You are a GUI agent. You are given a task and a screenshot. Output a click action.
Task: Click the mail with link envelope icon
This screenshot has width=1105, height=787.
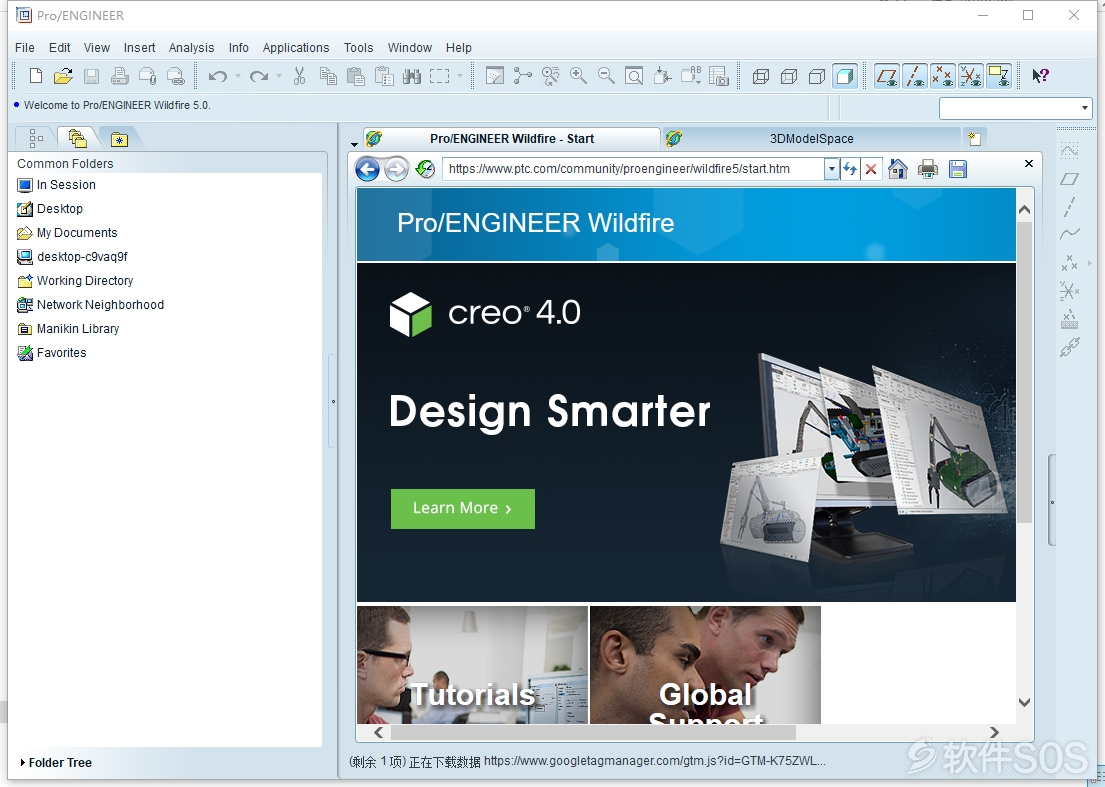click(175, 75)
